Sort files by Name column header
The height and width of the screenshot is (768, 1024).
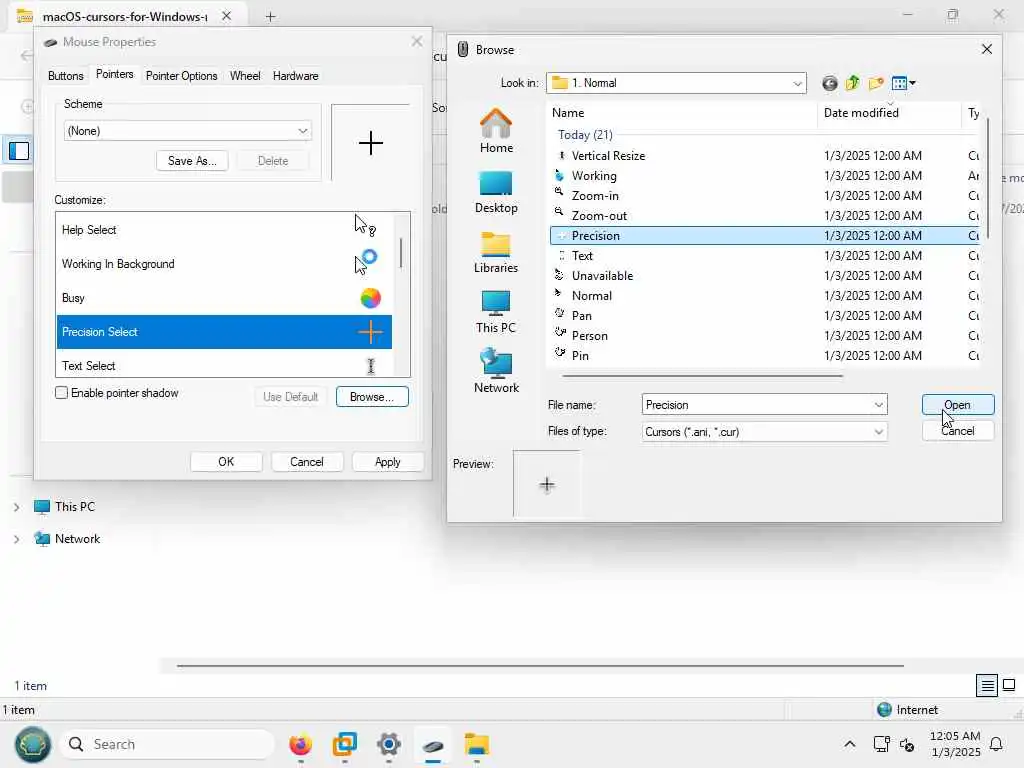[x=568, y=113]
